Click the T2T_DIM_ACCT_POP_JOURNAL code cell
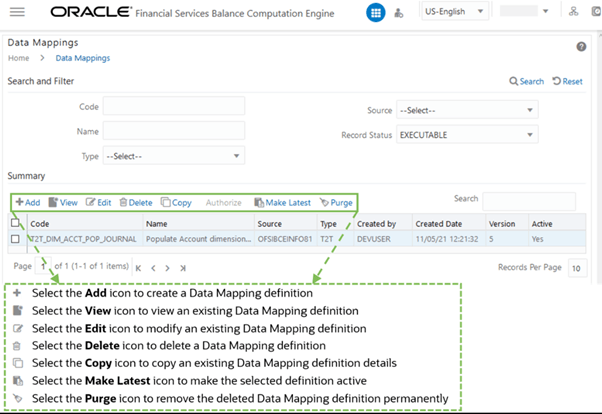The image size is (602, 414). tap(83, 239)
